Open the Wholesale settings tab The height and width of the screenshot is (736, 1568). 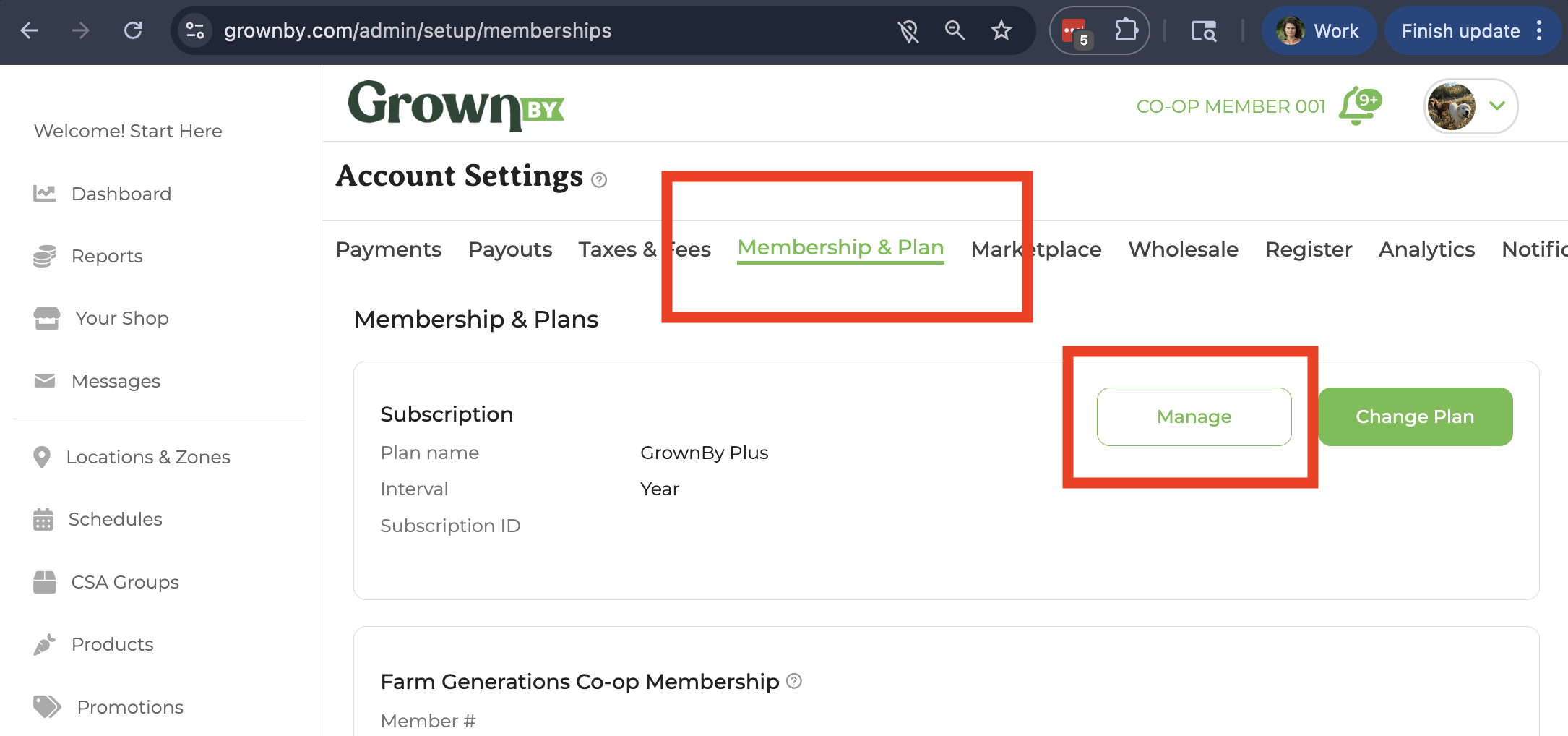pyautogui.click(x=1183, y=249)
